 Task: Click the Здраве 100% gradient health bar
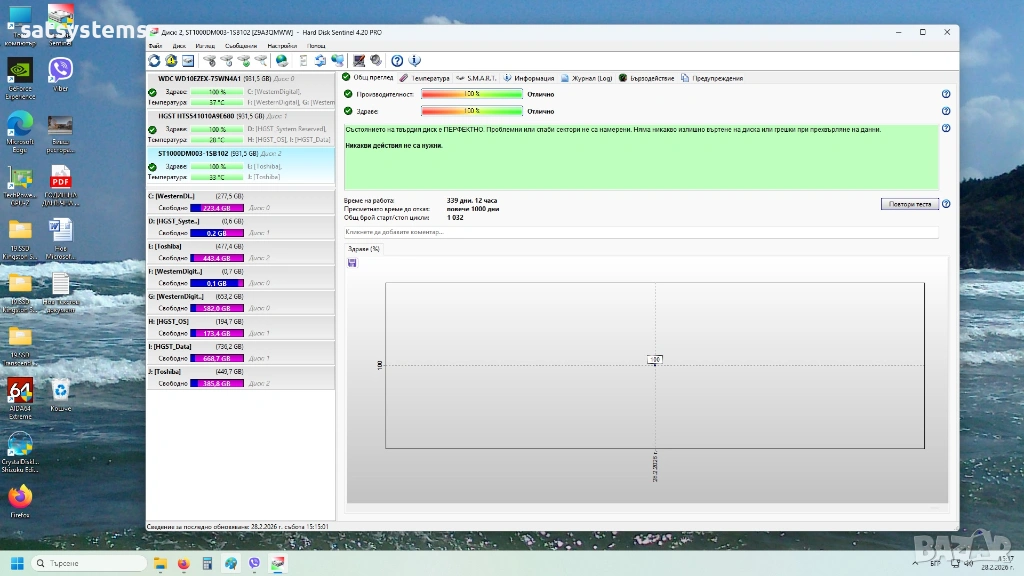point(472,111)
